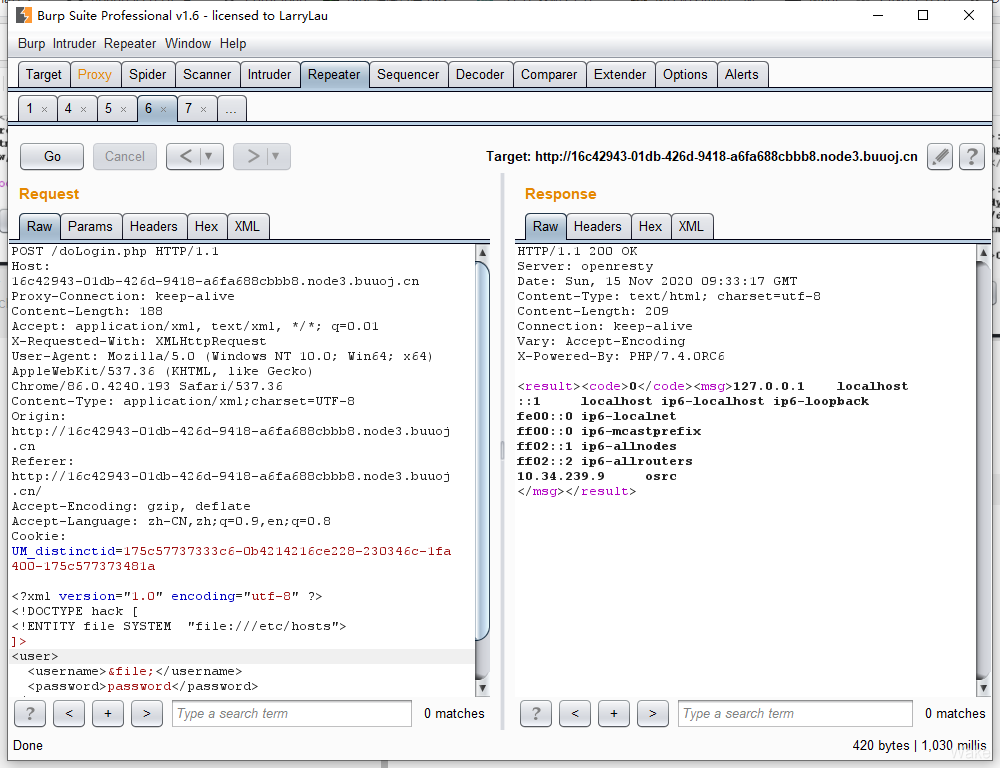
Task: Open the back history dropdown arrow
Action: 210,156
